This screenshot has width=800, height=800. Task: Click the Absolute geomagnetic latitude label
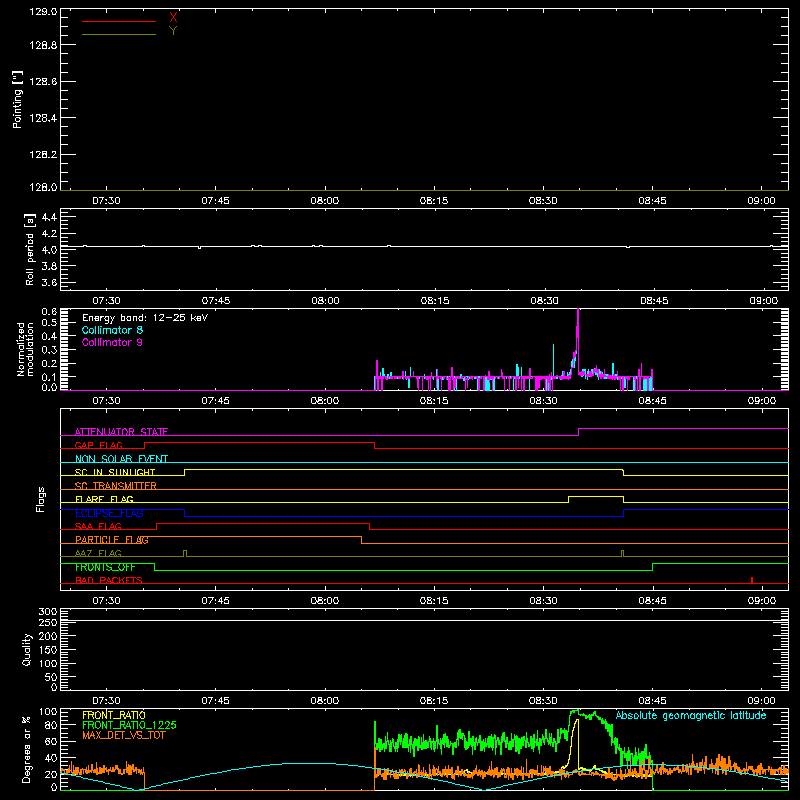(x=691, y=716)
